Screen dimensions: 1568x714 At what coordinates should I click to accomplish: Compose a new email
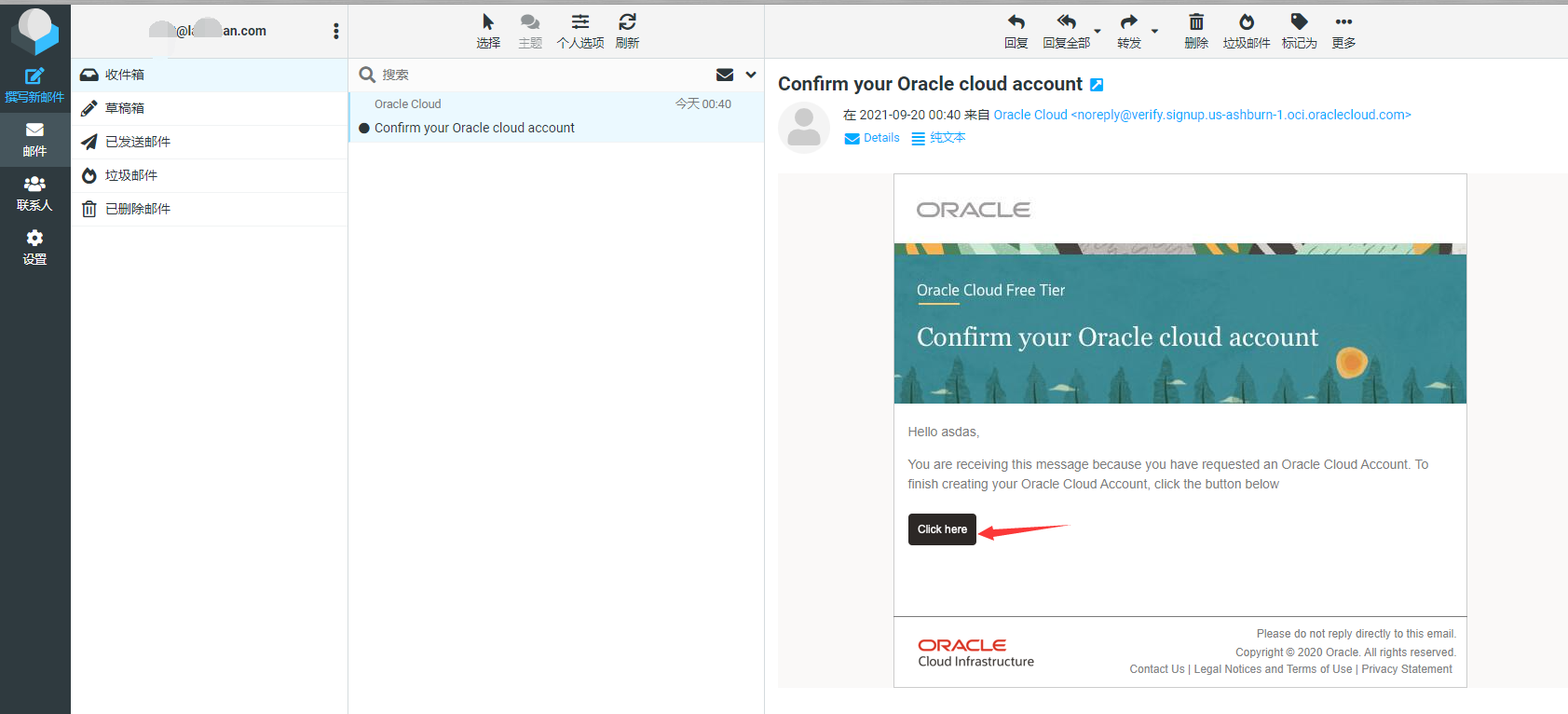point(34,86)
